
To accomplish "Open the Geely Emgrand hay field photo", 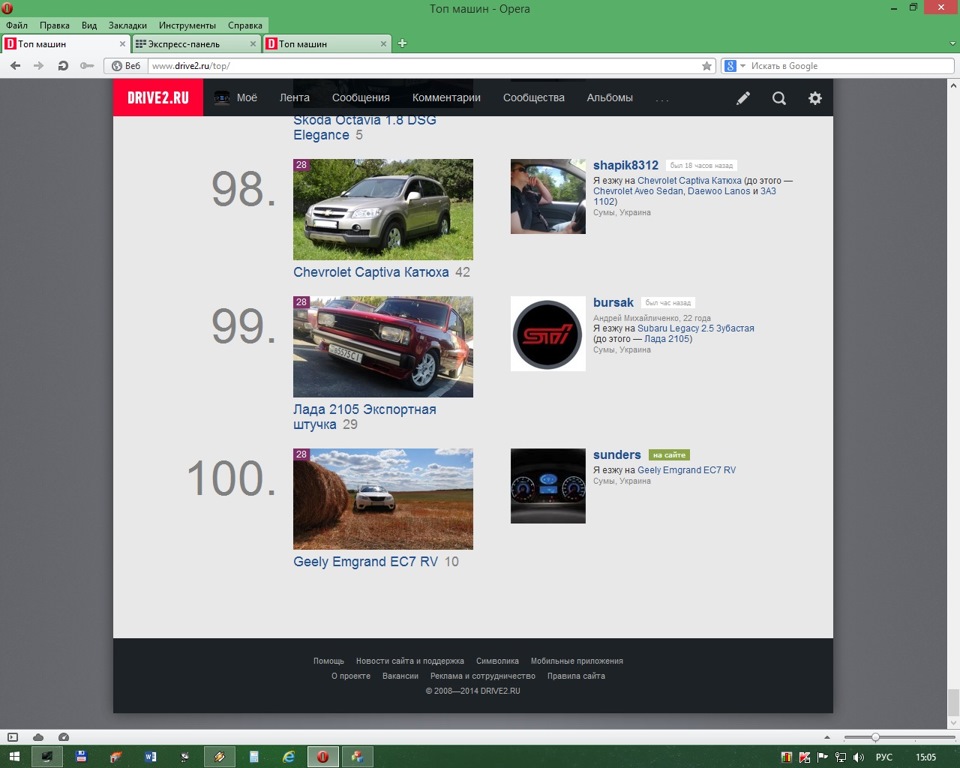I will point(383,499).
